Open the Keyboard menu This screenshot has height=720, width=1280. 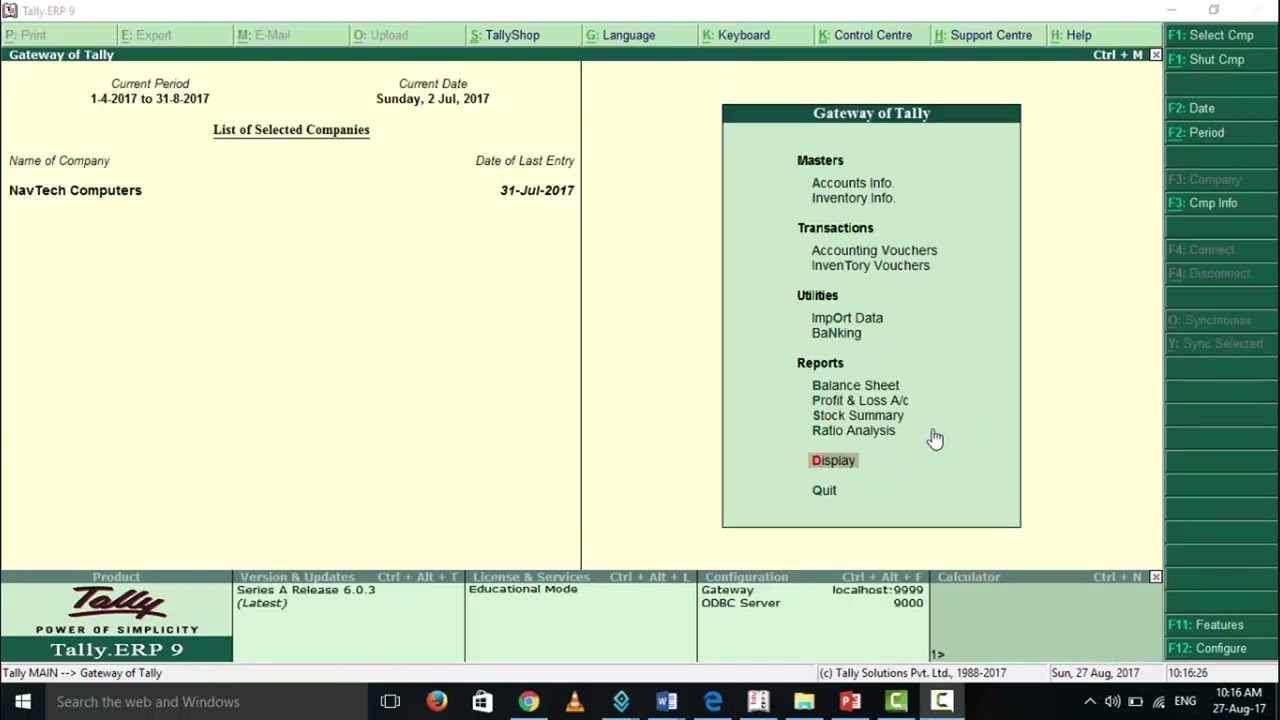tap(736, 35)
